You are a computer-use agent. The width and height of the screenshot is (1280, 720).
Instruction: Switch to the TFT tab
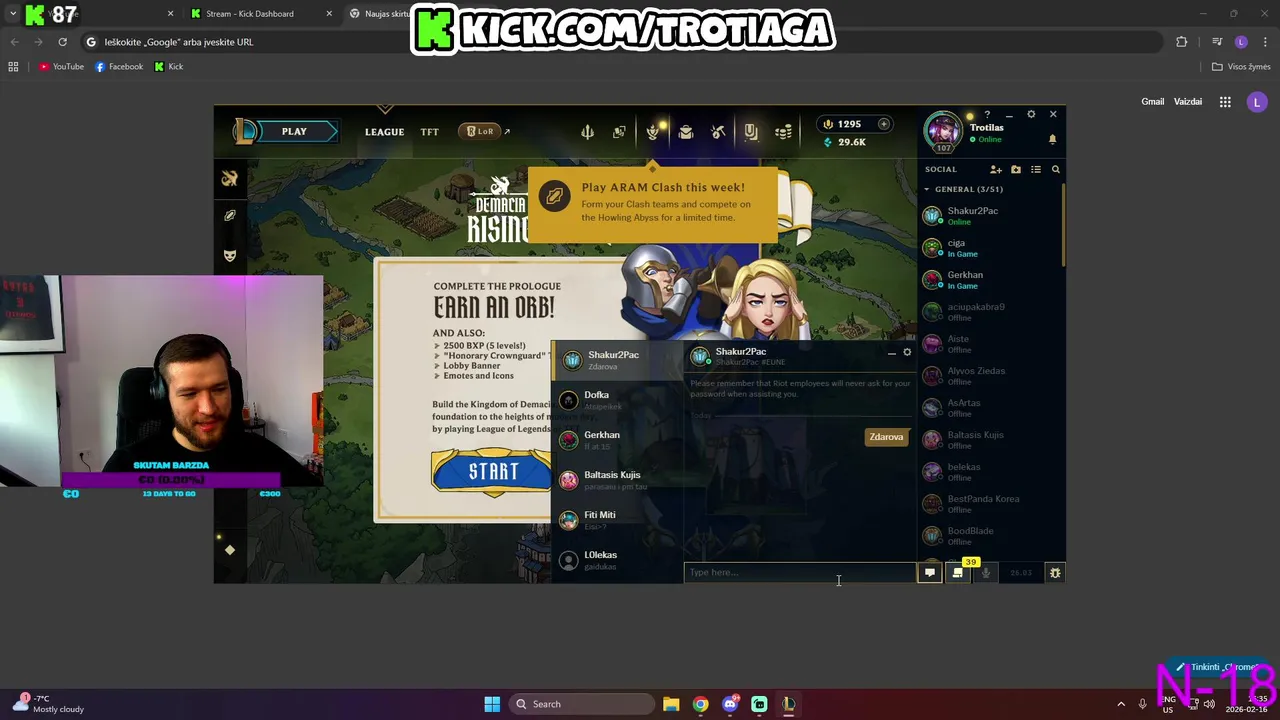point(429,132)
